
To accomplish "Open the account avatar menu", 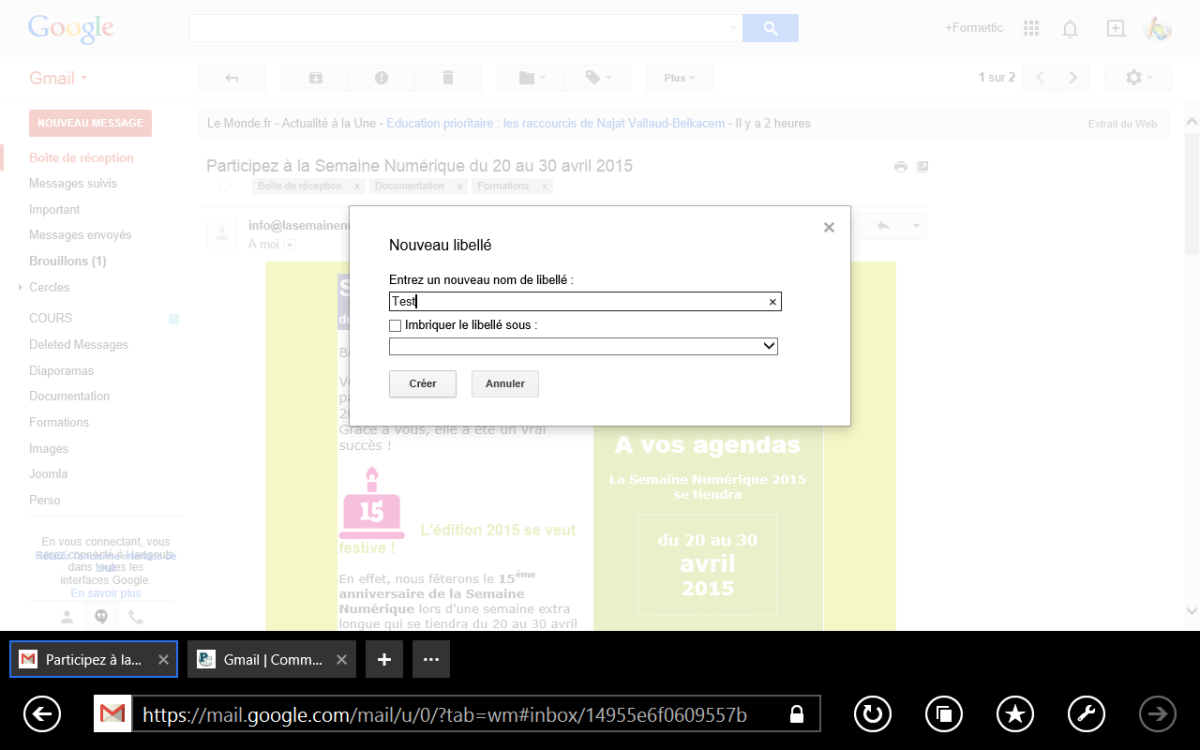I will [x=1158, y=28].
